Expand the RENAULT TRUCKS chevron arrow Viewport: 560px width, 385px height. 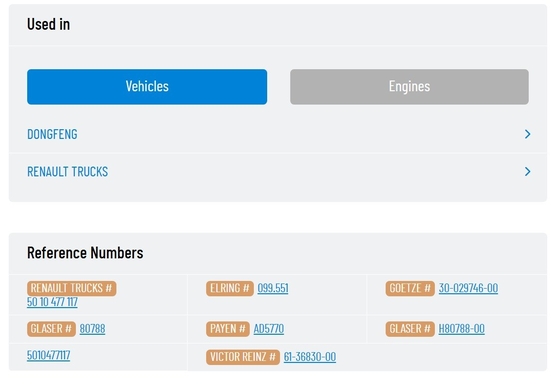click(528, 172)
